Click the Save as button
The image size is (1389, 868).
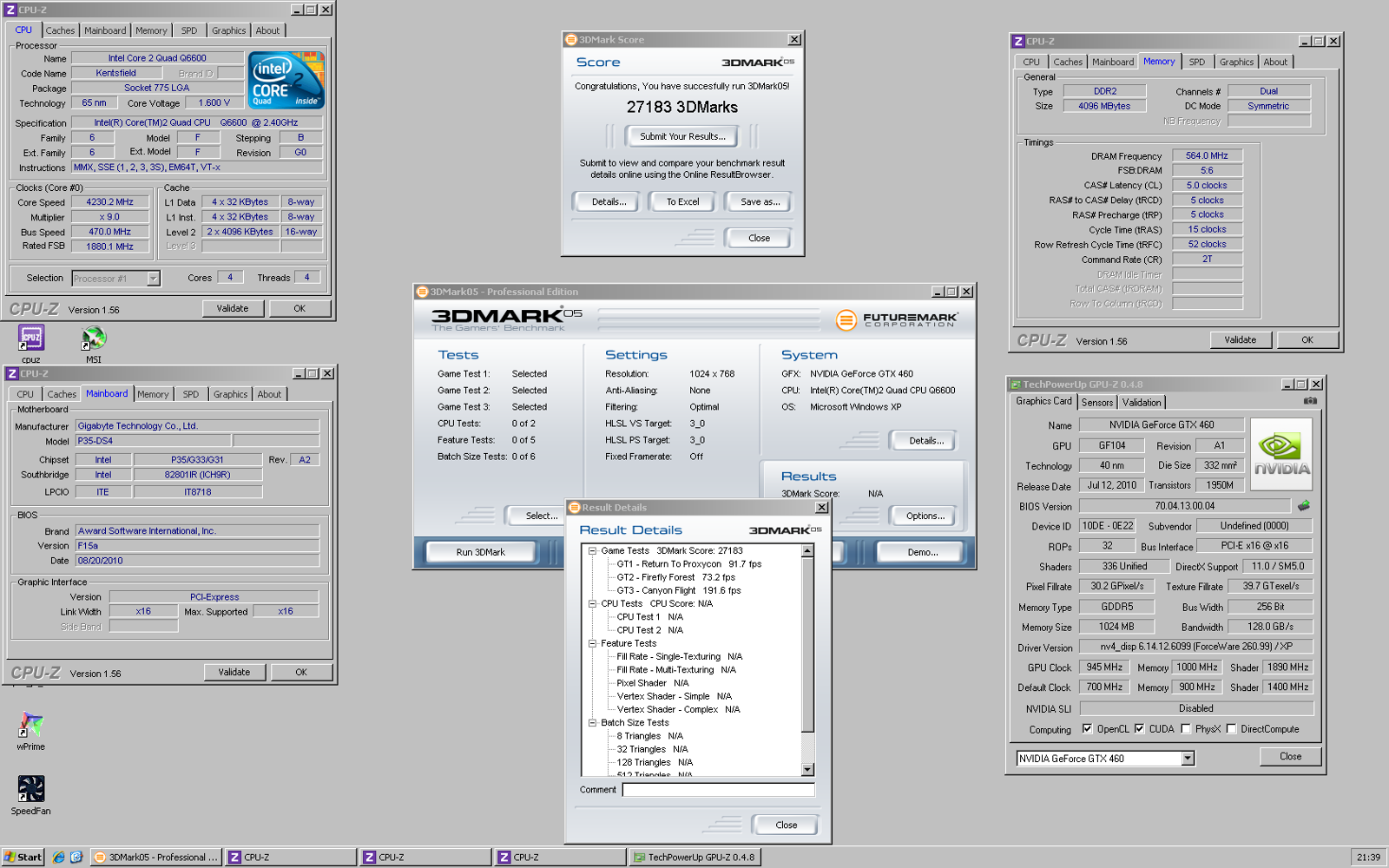coord(760,201)
